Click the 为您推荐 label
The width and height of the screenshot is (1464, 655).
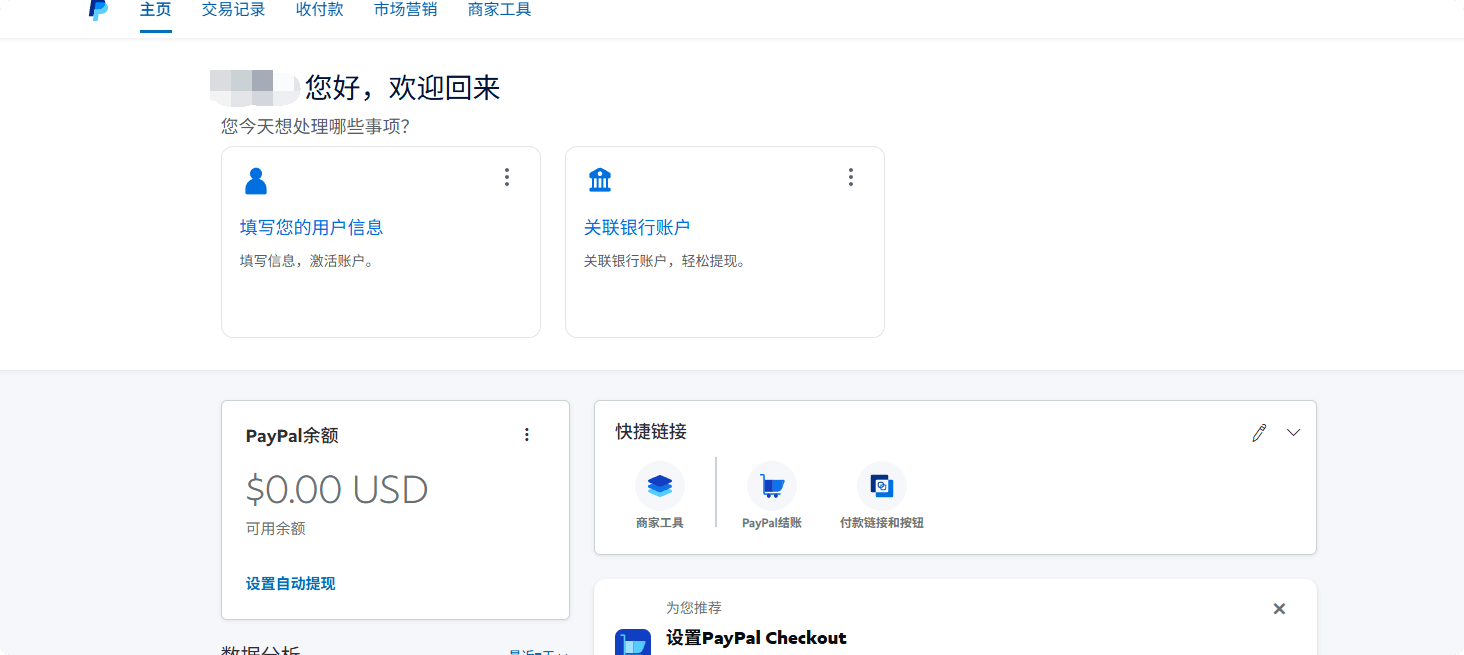[x=694, y=608]
